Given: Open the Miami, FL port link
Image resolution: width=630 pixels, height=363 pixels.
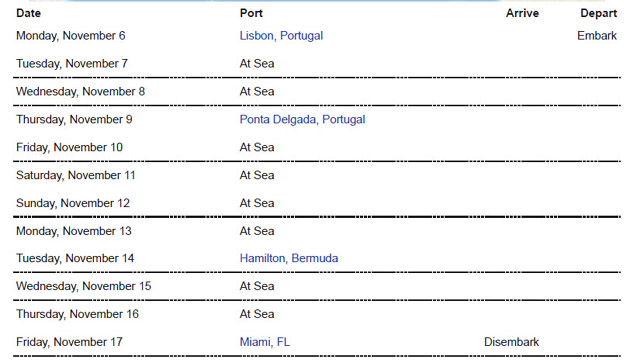Looking at the screenshot, I should pyautogui.click(x=265, y=342).
